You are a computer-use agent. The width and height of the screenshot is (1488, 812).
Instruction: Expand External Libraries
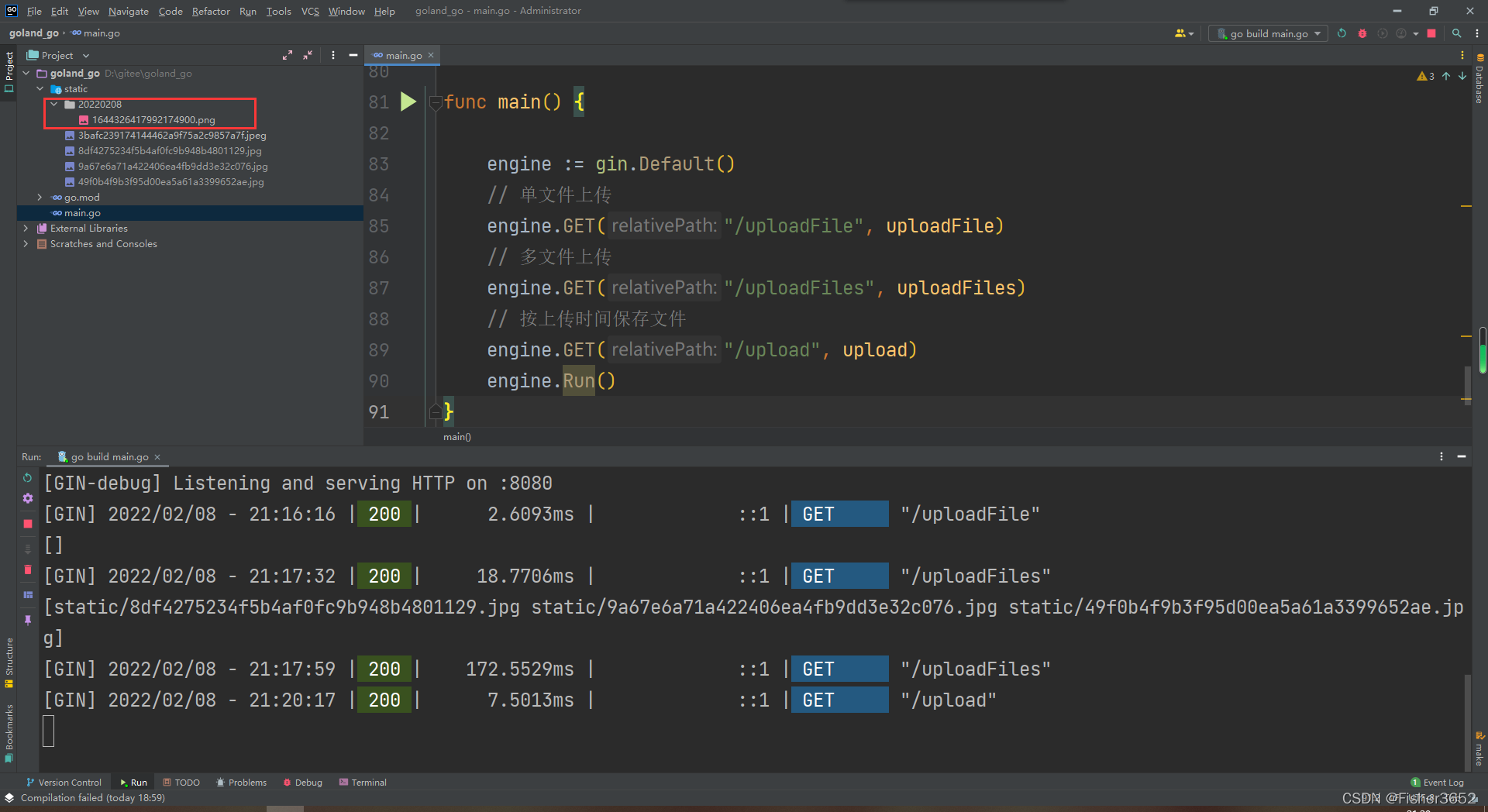point(26,228)
